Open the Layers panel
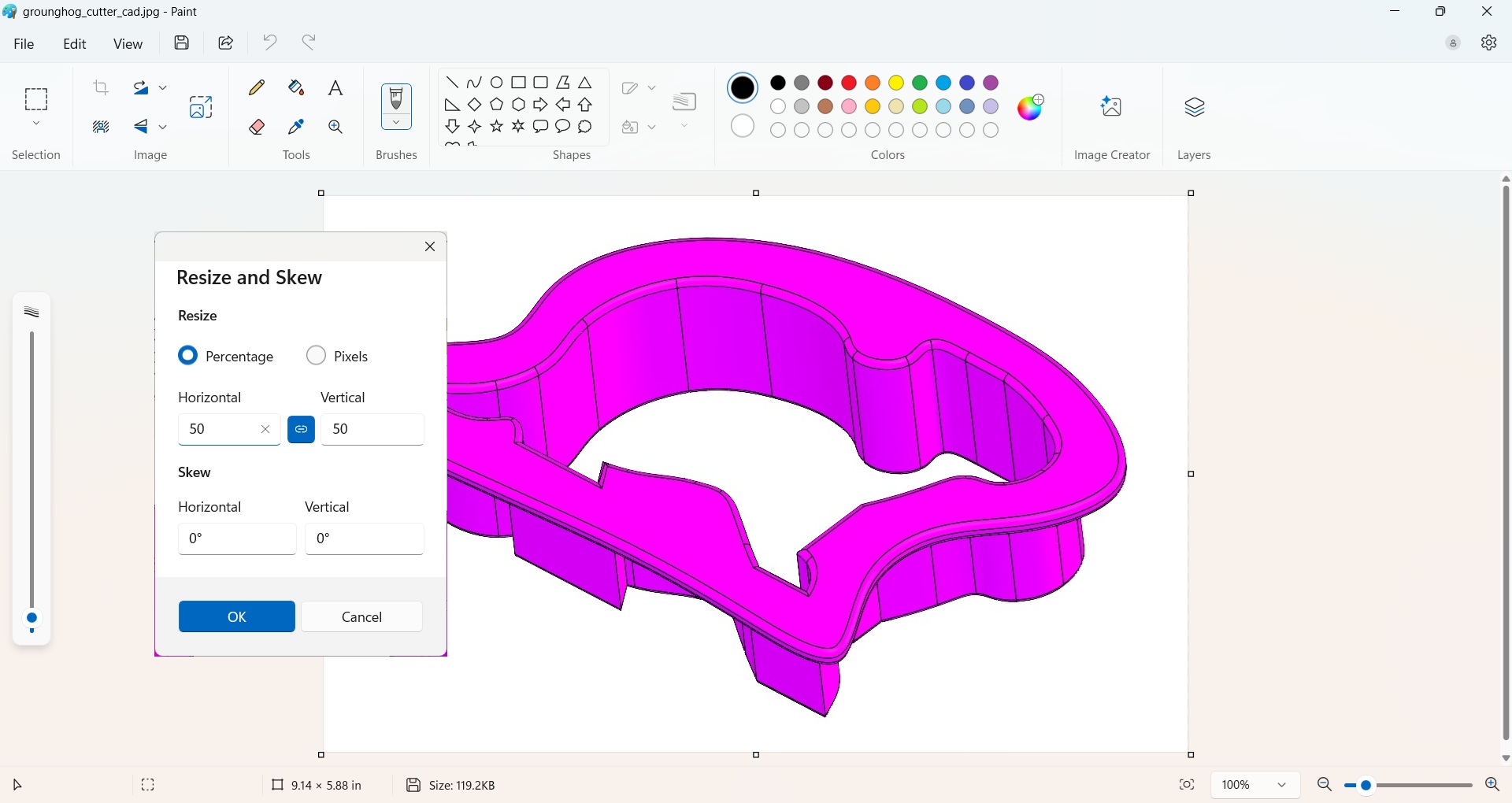 point(1195,107)
